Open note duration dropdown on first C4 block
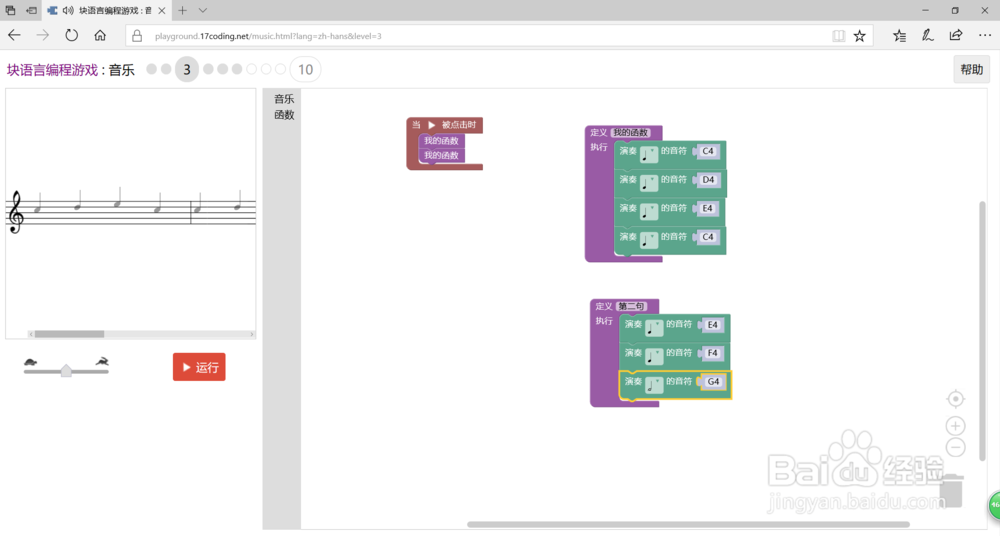The height and width of the screenshot is (536, 1000). click(x=649, y=154)
